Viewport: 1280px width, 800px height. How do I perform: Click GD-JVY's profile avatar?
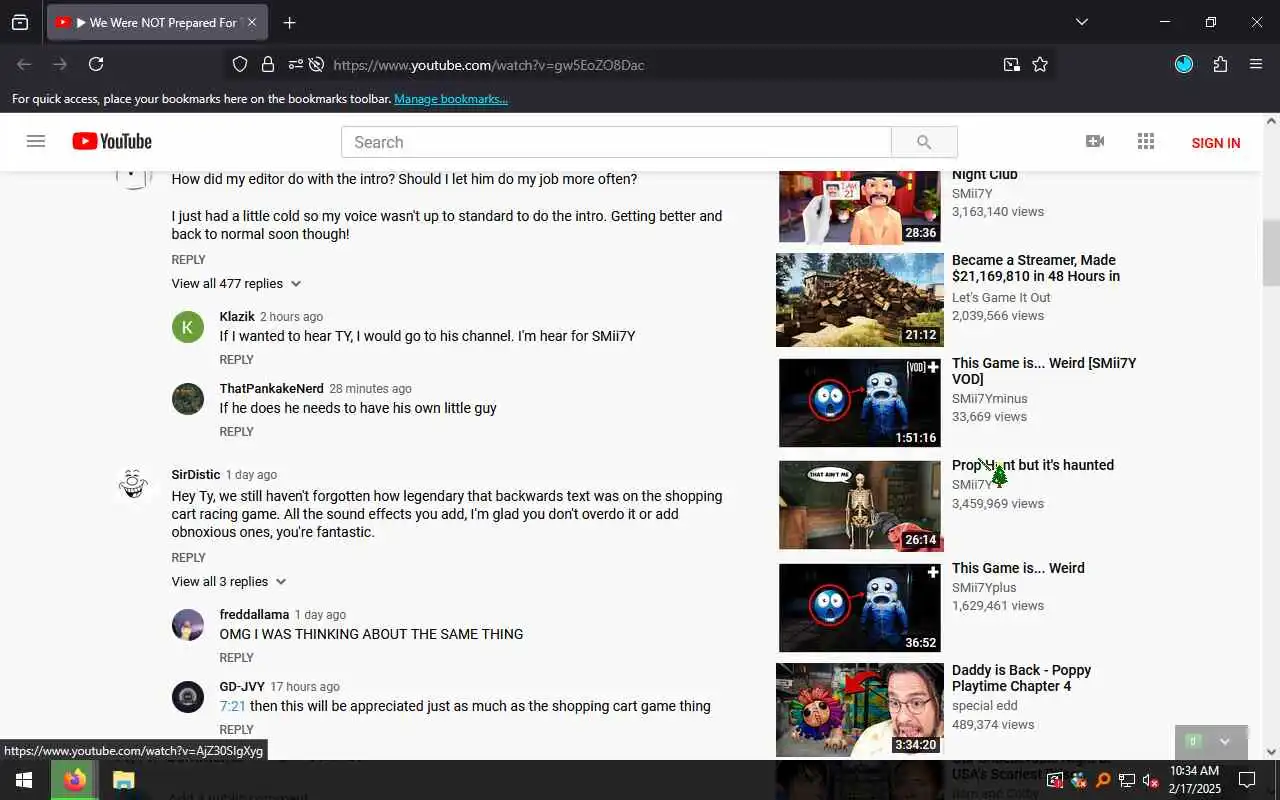click(188, 697)
